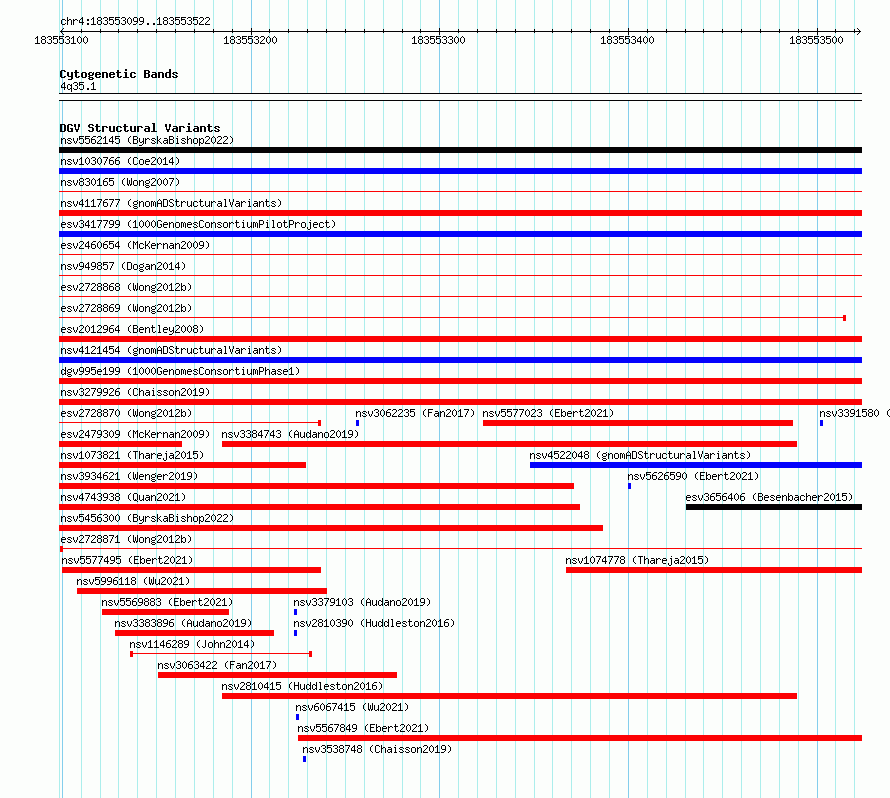
Task: Click the red nsv5577023 variant bar
Action: tap(638, 423)
